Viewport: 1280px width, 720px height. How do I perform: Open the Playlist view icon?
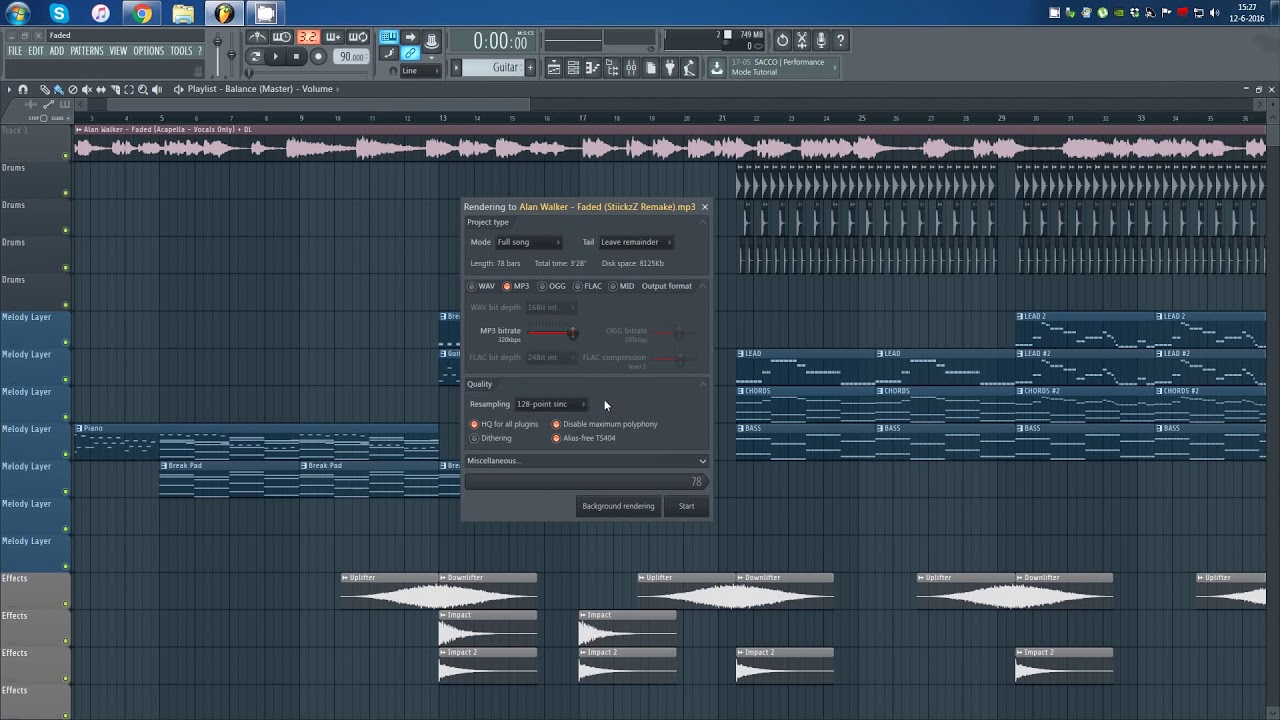click(554, 68)
